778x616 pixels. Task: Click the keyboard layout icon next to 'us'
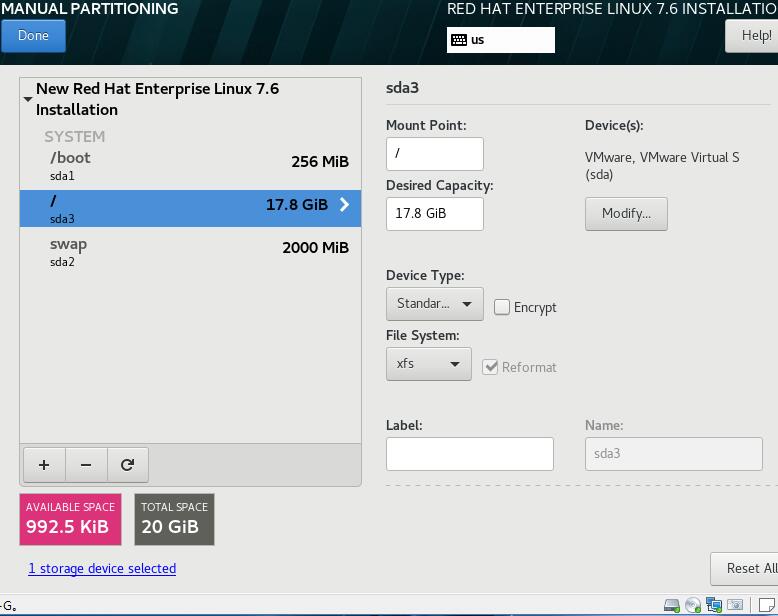pos(459,40)
